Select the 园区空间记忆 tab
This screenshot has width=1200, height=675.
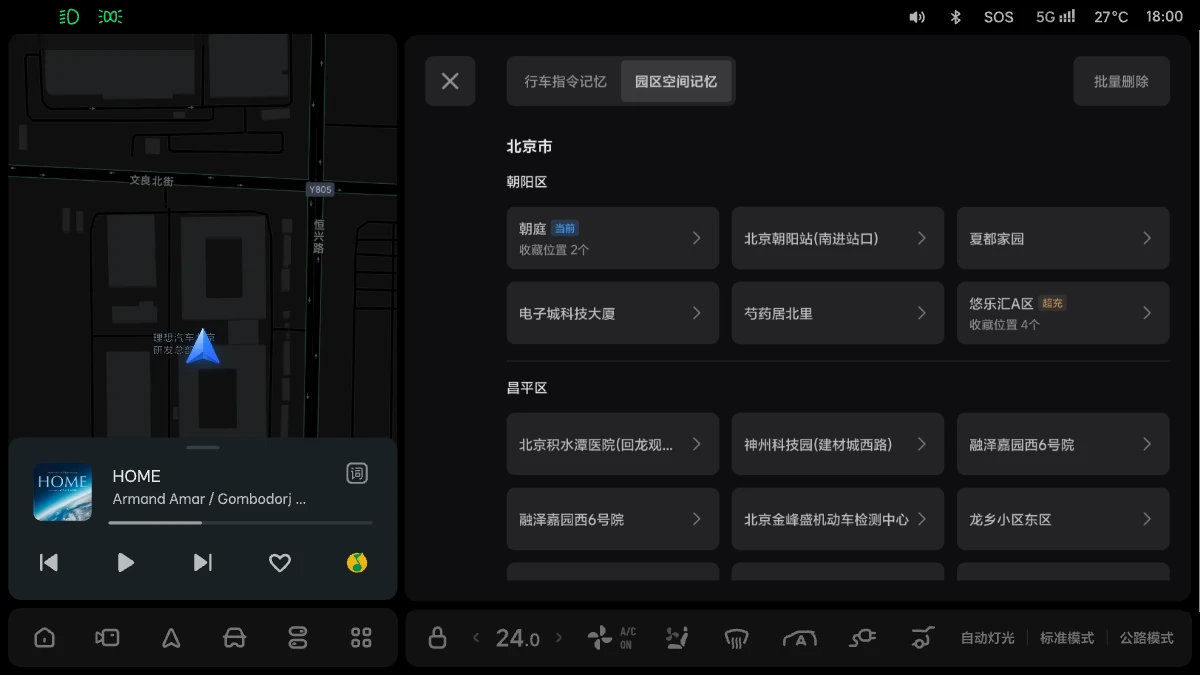coord(676,81)
